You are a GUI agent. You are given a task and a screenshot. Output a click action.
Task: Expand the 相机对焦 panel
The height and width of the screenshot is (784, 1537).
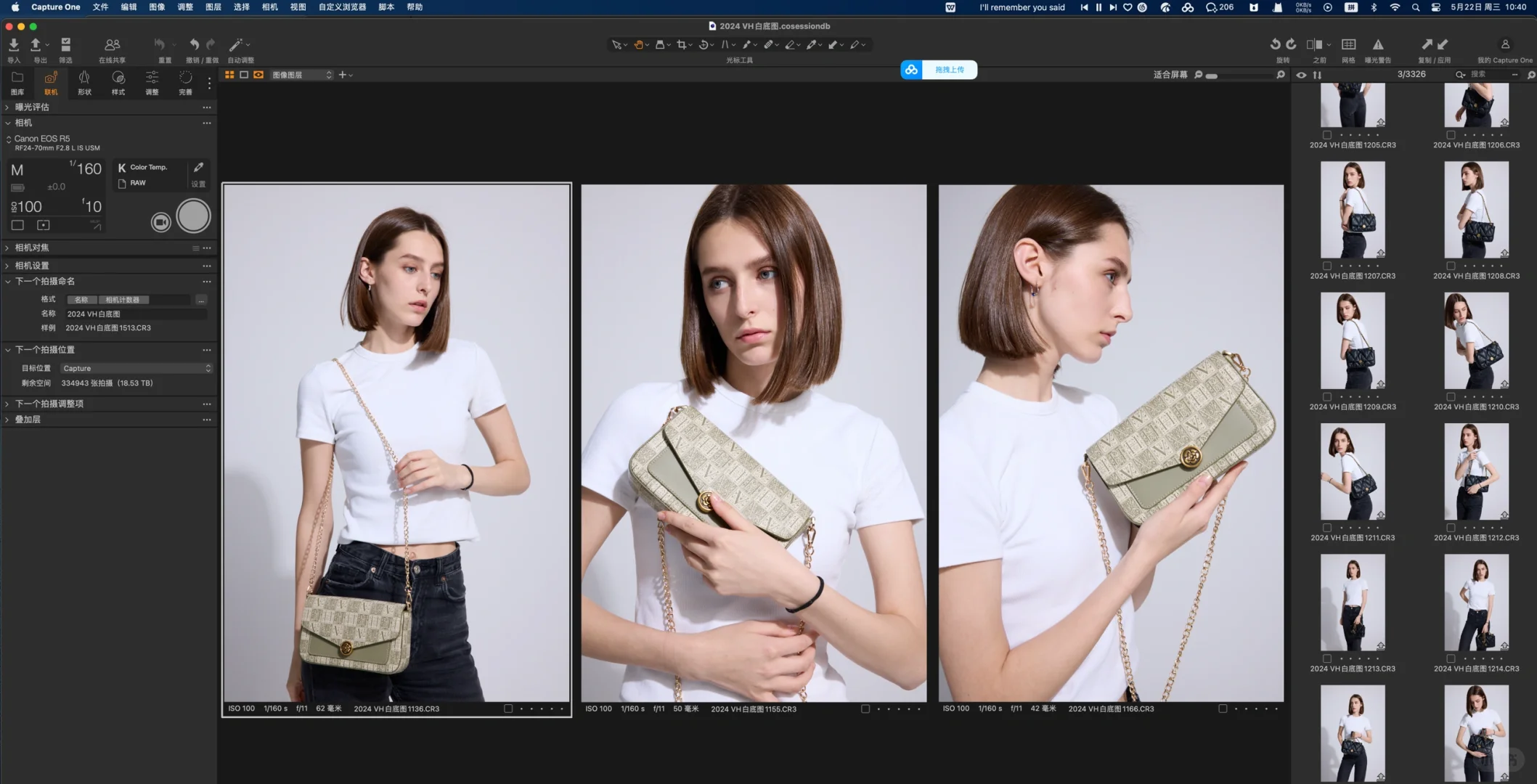click(7, 248)
